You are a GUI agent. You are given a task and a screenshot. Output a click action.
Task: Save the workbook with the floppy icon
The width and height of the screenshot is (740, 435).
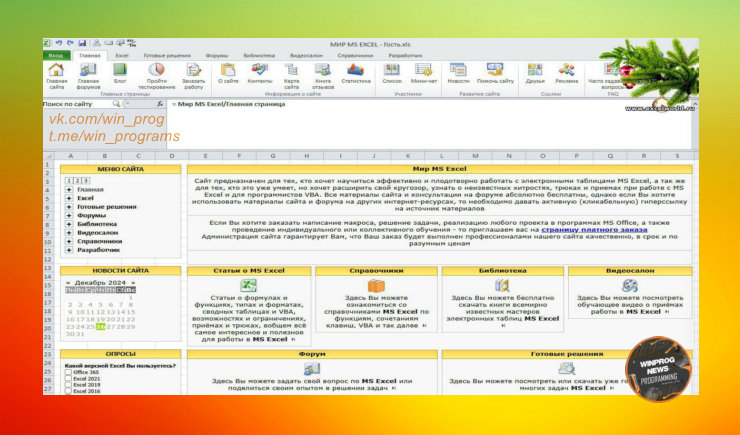tap(82, 43)
